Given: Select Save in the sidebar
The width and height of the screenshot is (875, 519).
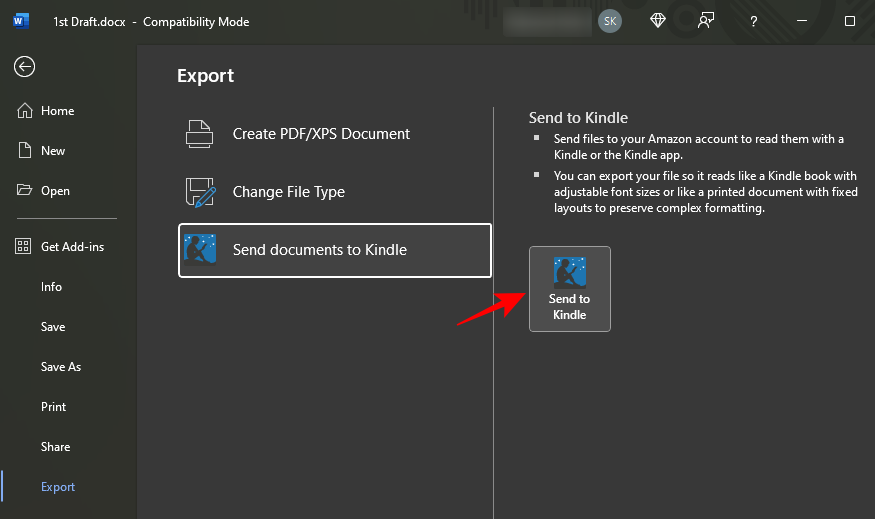Looking at the screenshot, I should pos(53,326).
